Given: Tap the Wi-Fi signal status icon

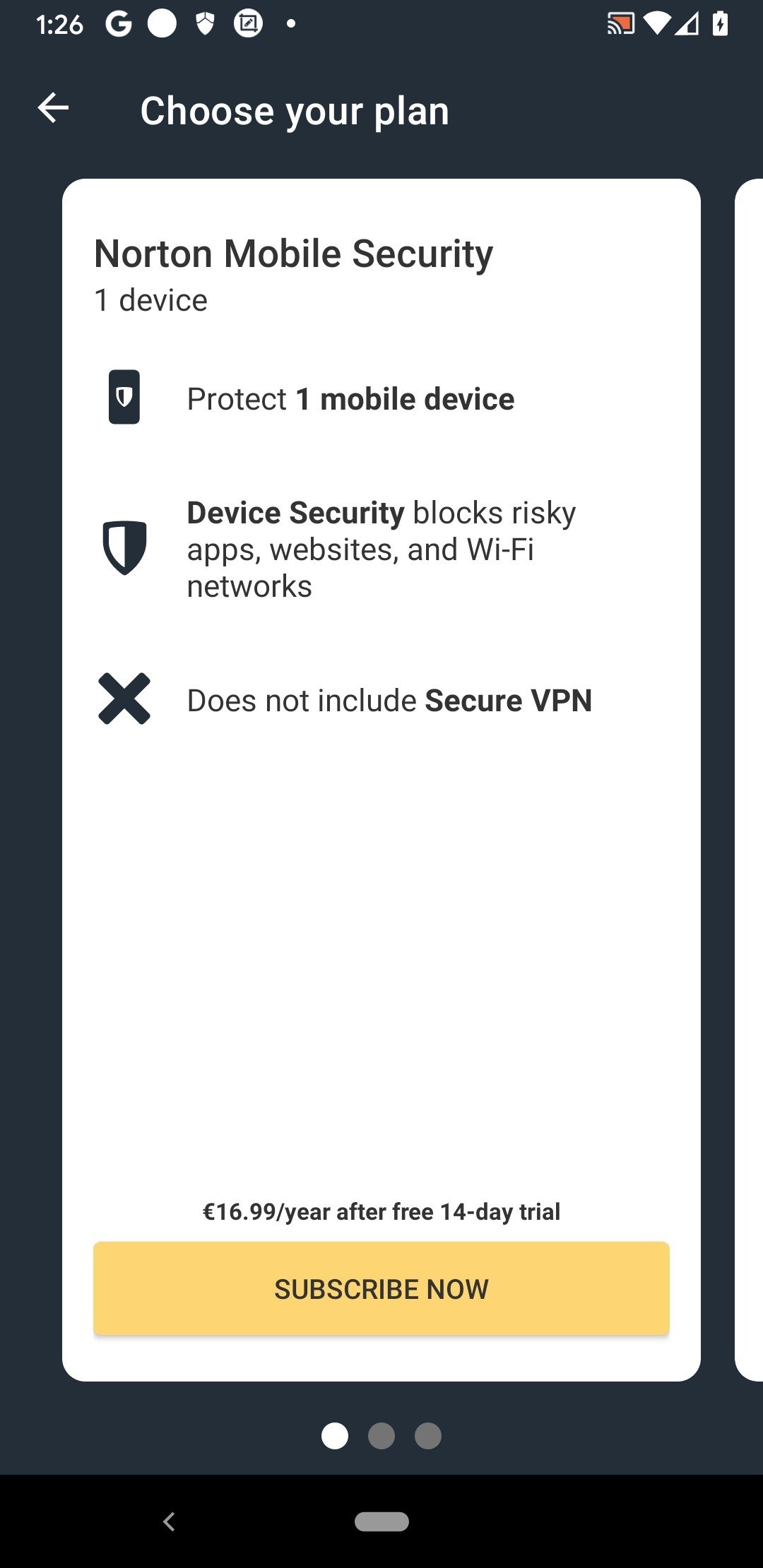Looking at the screenshot, I should [656, 24].
